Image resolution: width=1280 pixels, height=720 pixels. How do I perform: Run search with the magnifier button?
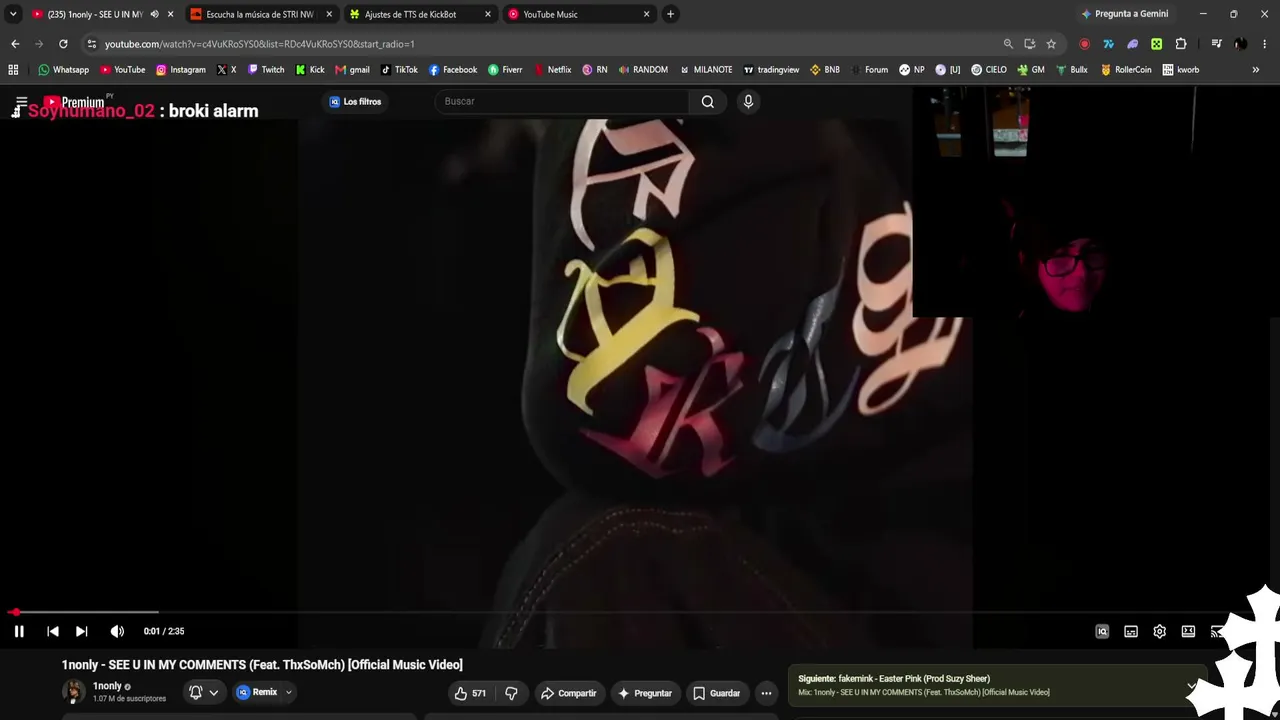[x=708, y=101]
